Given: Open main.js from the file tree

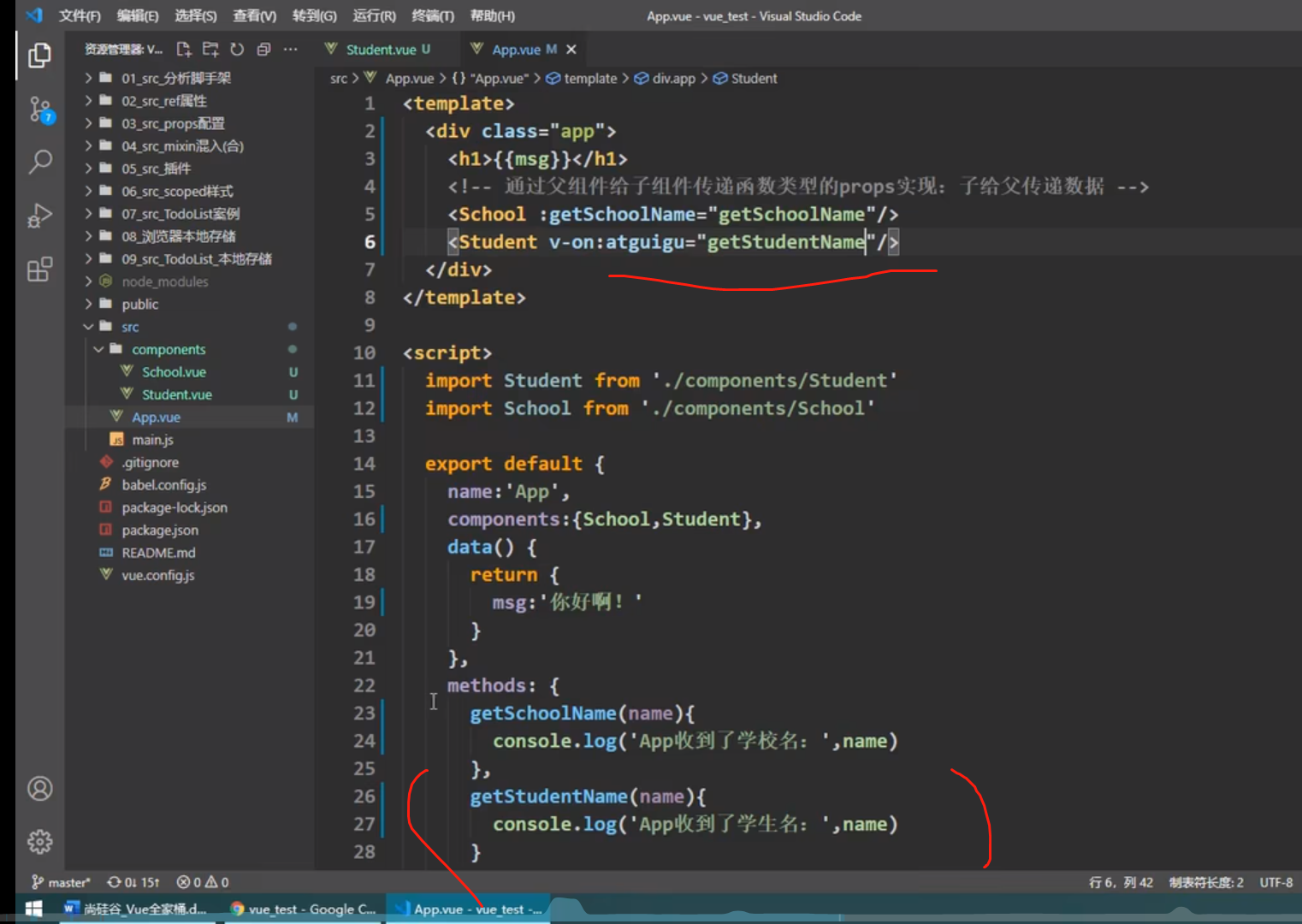Looking at the screenshot, I should [152, 440].
